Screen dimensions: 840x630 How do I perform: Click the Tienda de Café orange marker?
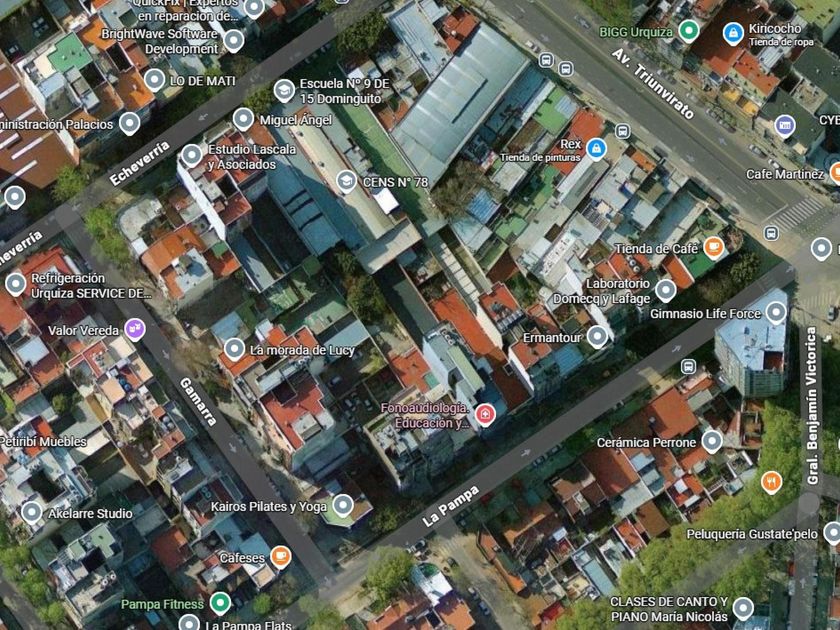click(714, 247)
